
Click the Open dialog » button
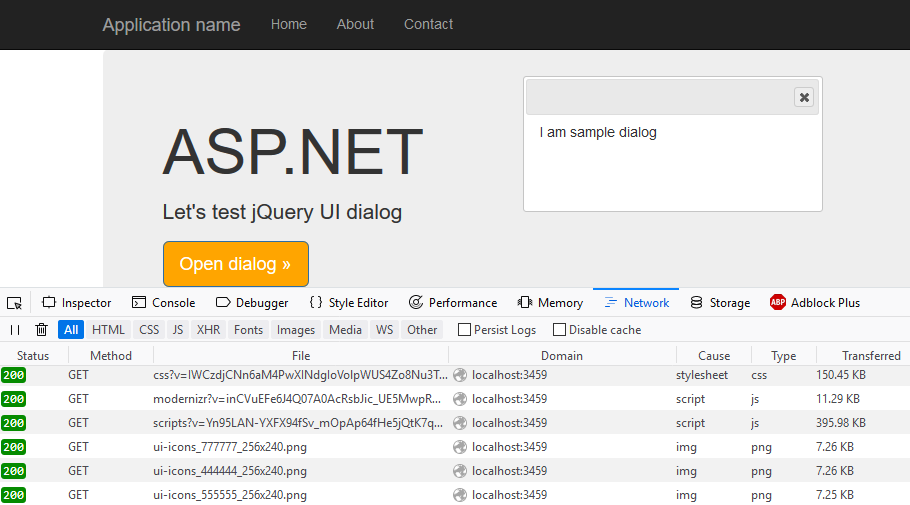[236, 264]
